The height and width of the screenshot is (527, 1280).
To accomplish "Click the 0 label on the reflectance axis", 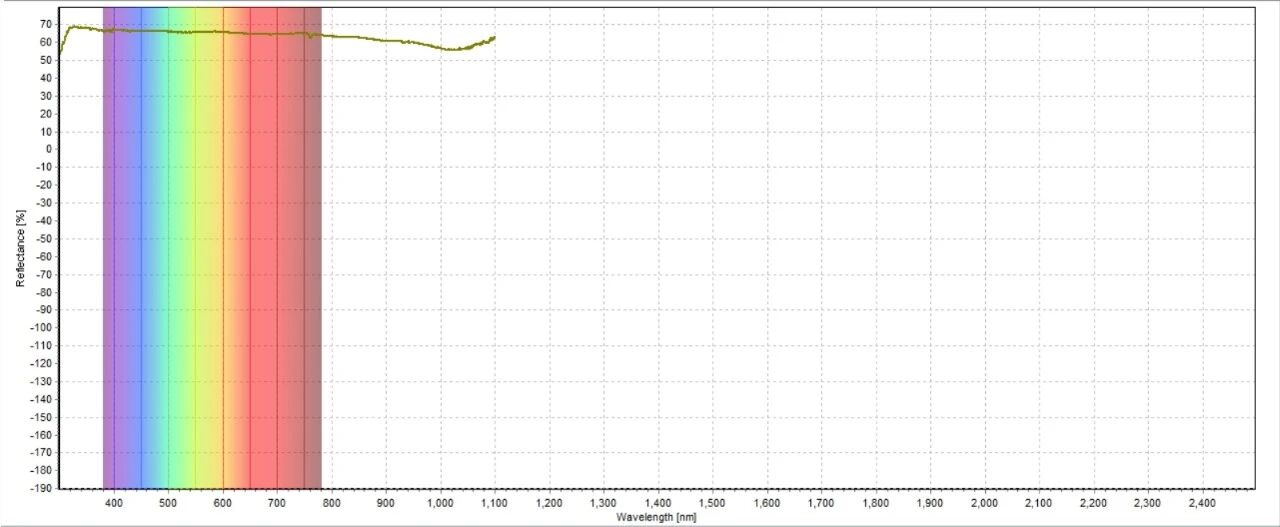I will [x=48, y=149].
